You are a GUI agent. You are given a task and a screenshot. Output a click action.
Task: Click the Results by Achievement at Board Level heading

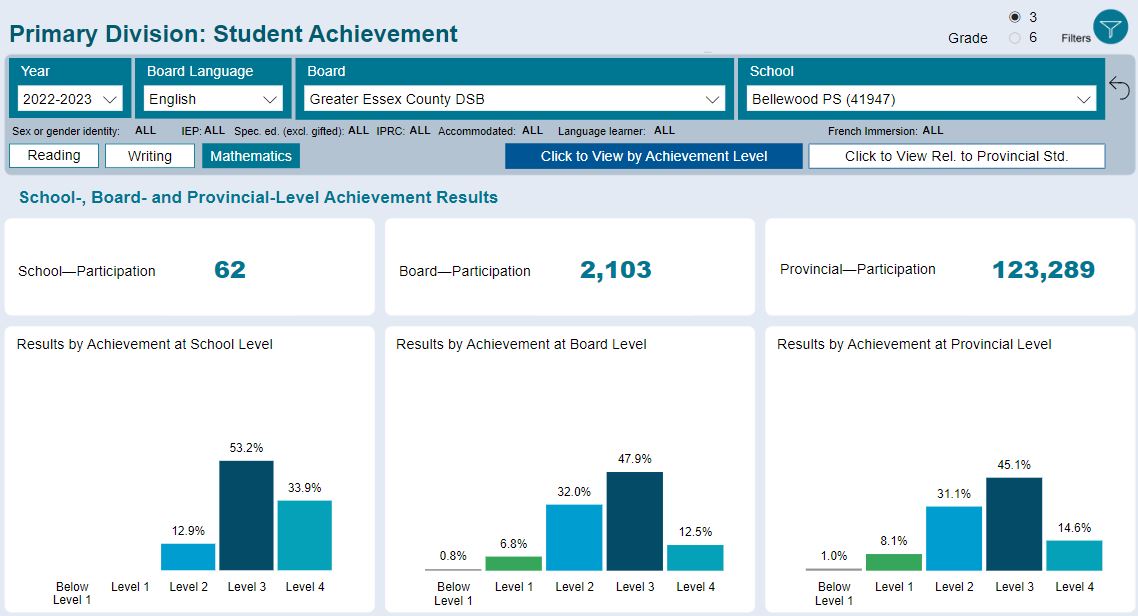(x=521, y=345)
